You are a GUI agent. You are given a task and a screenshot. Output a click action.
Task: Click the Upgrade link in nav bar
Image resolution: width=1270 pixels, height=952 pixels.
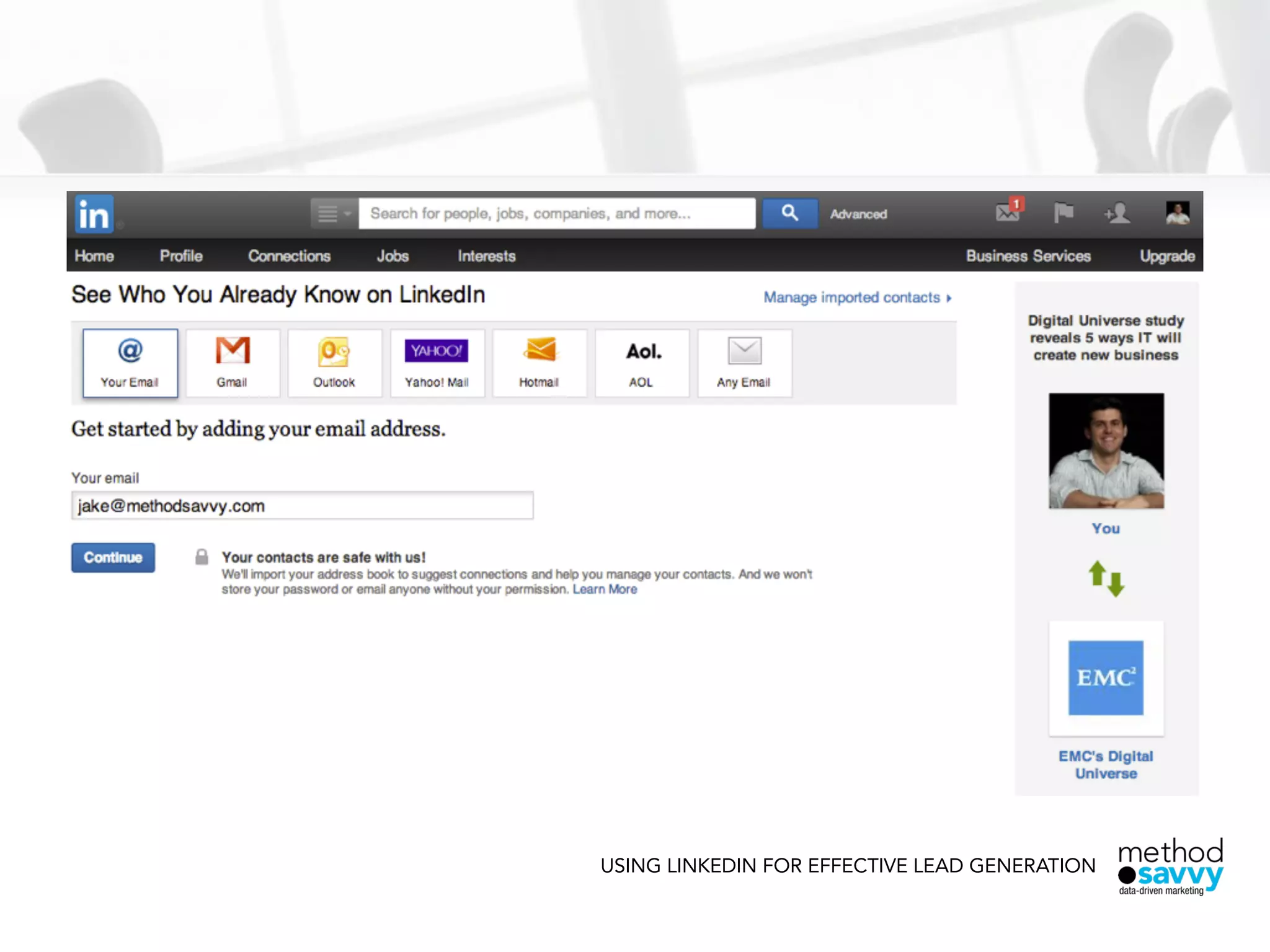pyautogui.click(x=1167, y=256)
